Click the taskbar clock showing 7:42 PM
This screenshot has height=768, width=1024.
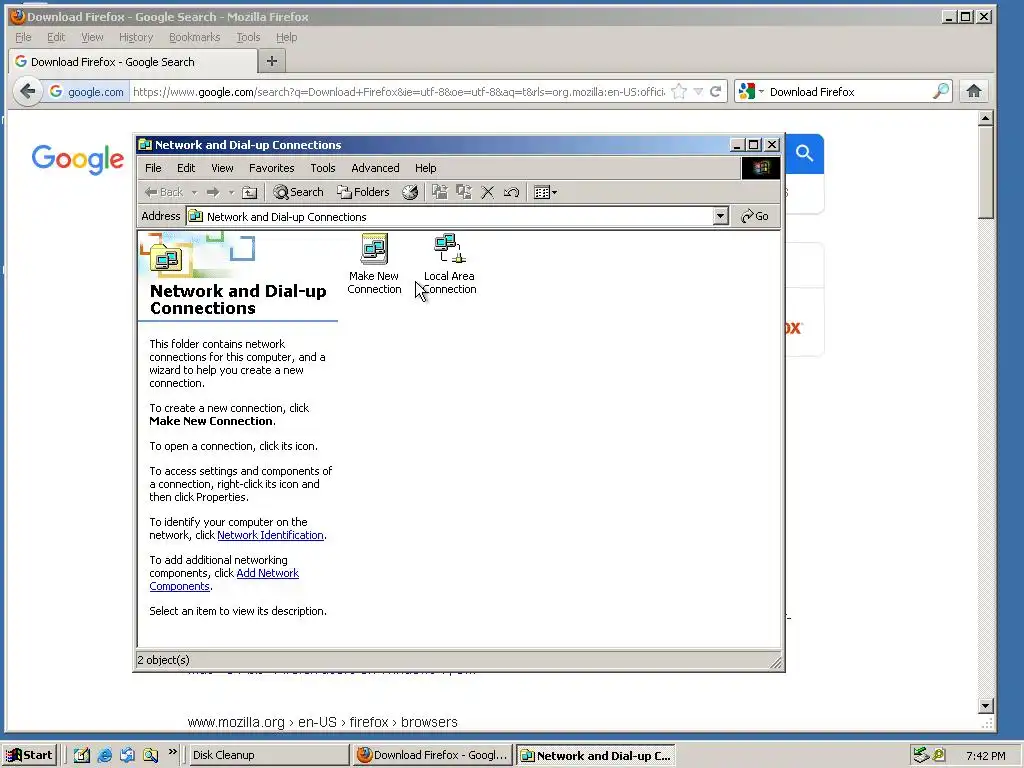pyautogui.click(x=985, y=756)
